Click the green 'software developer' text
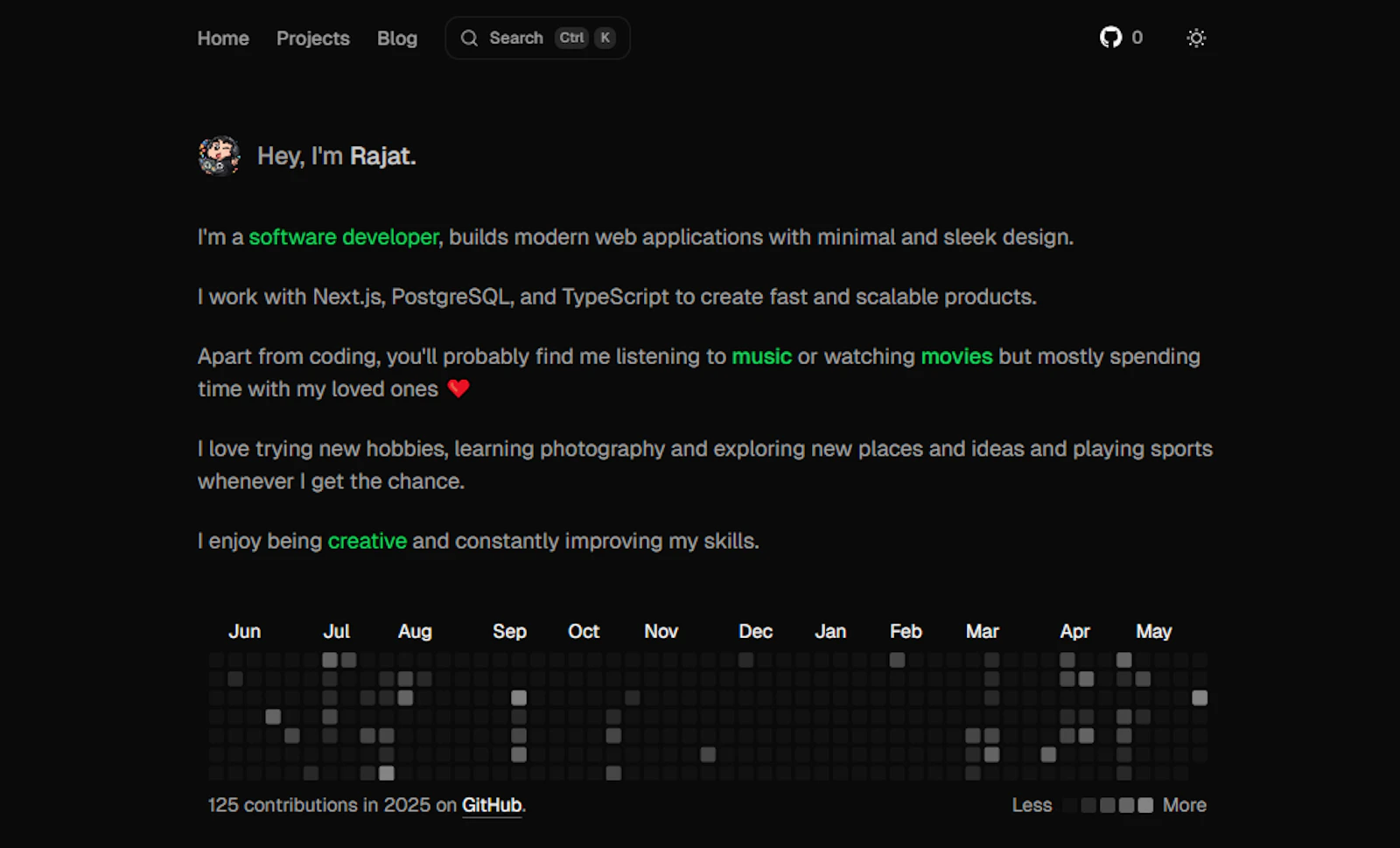The width and height of the screenshot is (1400, 848). click(x=344, y=237)
